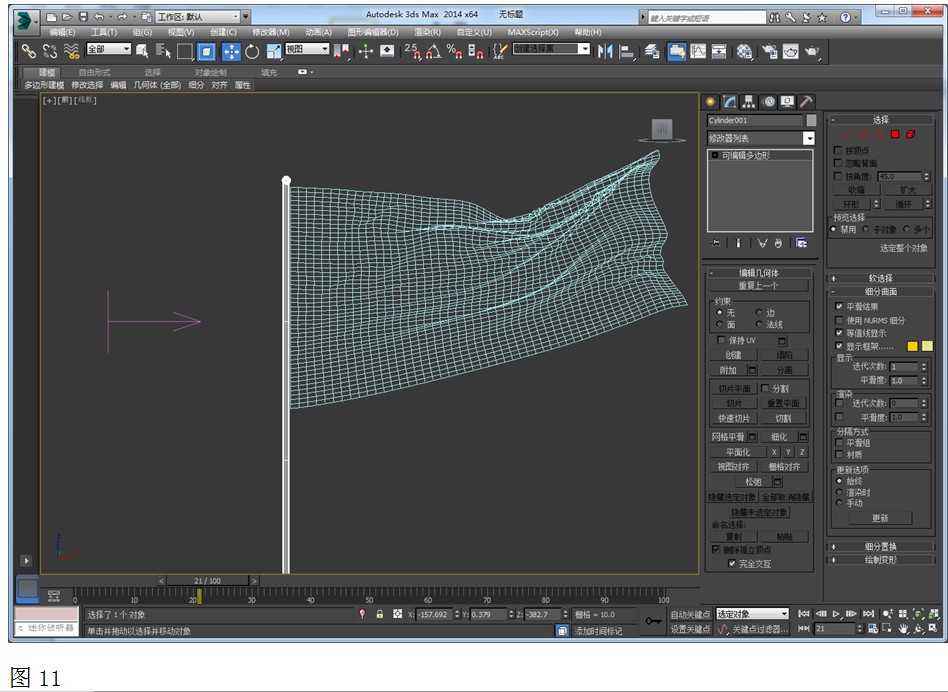This screenshot has width=948, height=692.
Task: Open the 视图 reference coordinate dropdown
Action: pyautogui.click(x=307, y=49)
